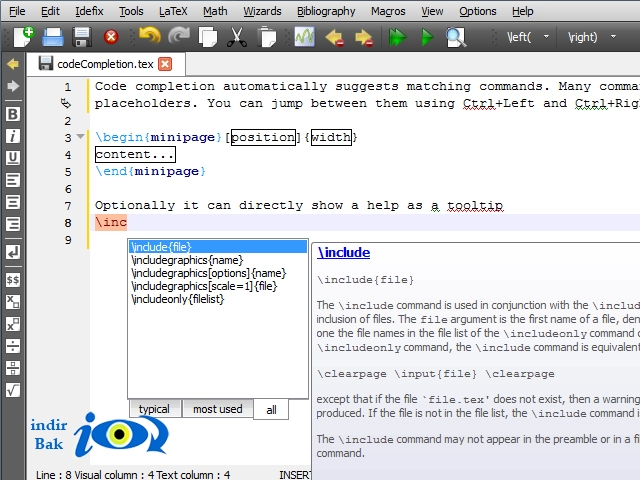This screenshot has width=640, height=480.
Task: Redo the last undone edit
Action: (179, 36)
